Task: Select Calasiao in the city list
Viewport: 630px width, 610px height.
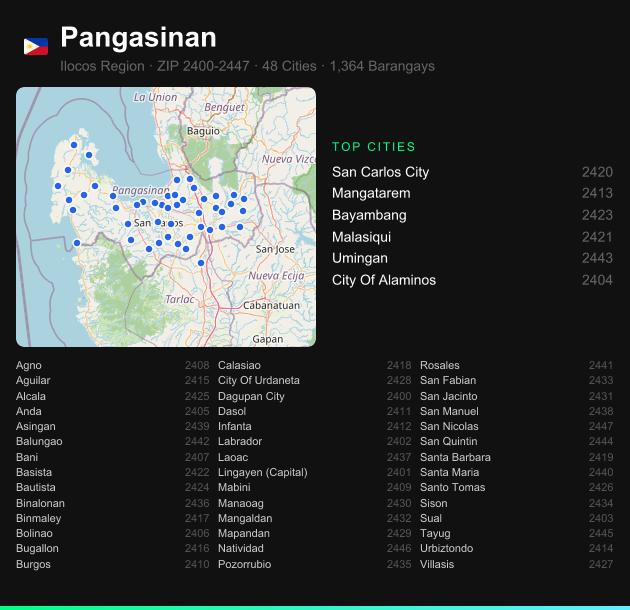Action: [x=315, y=365]
